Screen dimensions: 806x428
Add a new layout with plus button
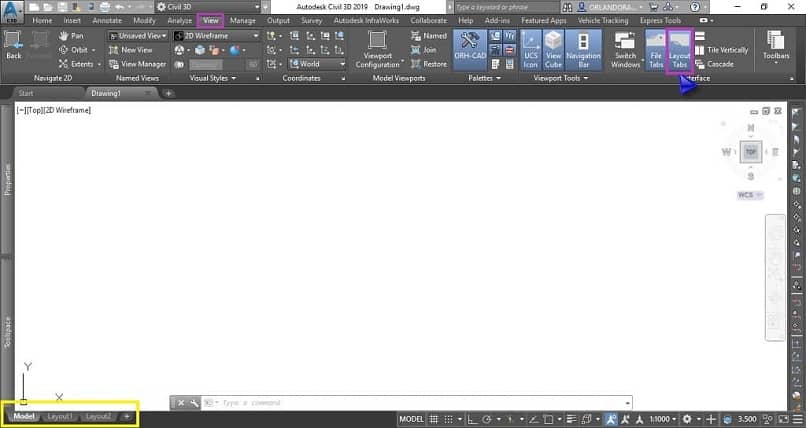(126, 416)
